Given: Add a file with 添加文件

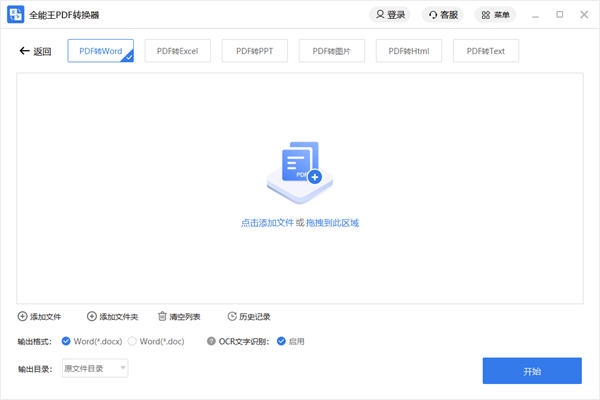Looking at the screenshot, I should [39, 317].
